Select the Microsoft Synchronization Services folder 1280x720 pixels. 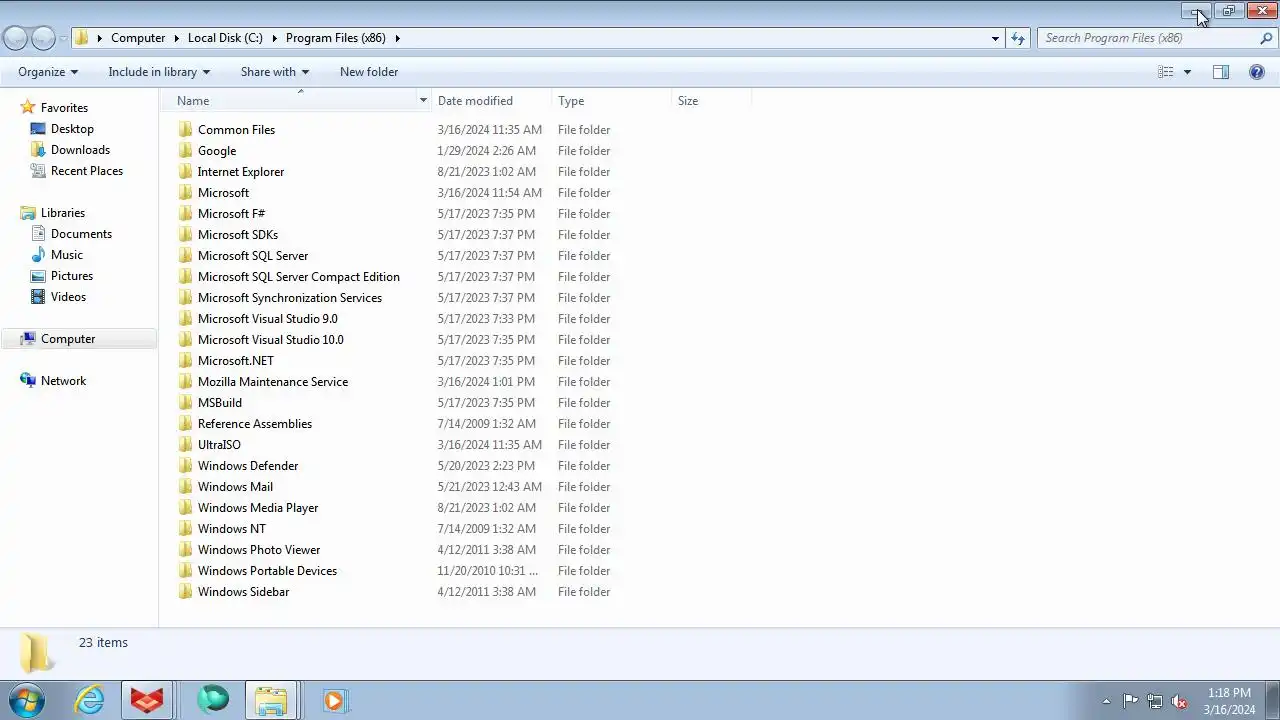click(x=290, y=298)
